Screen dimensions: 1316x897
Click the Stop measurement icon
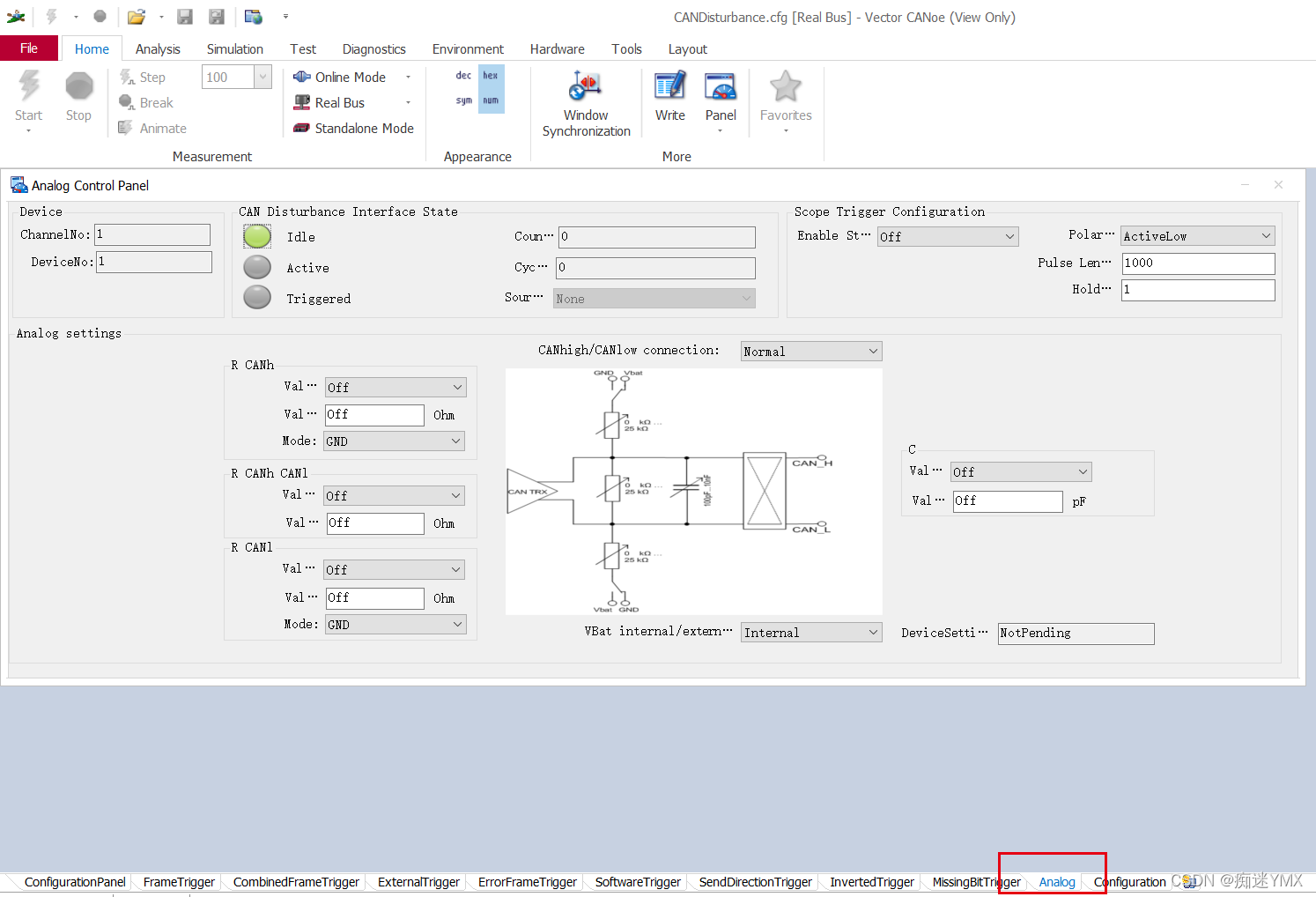tap(79, 86)
